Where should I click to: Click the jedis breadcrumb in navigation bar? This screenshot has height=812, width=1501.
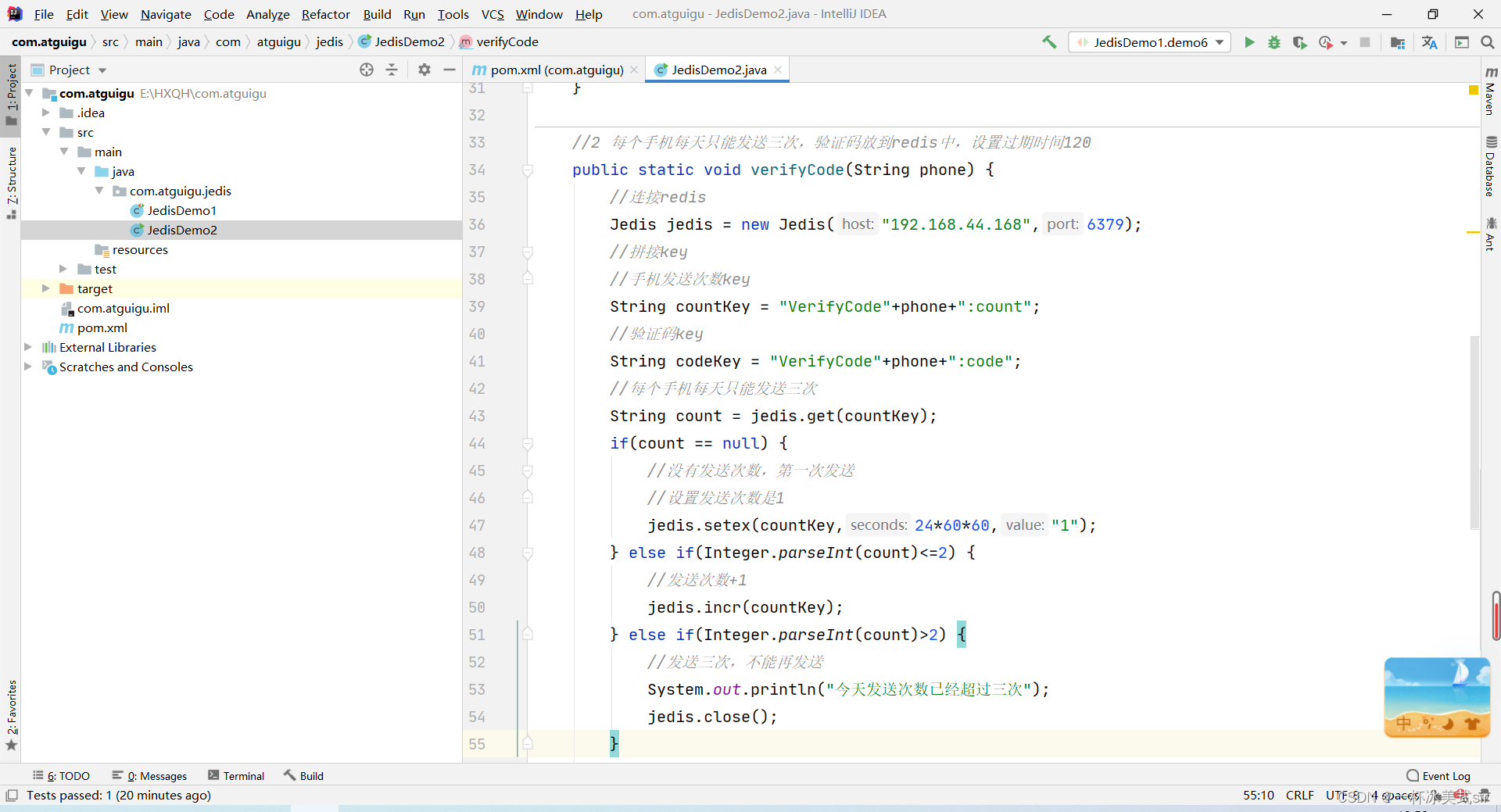[x=329, y=42]
